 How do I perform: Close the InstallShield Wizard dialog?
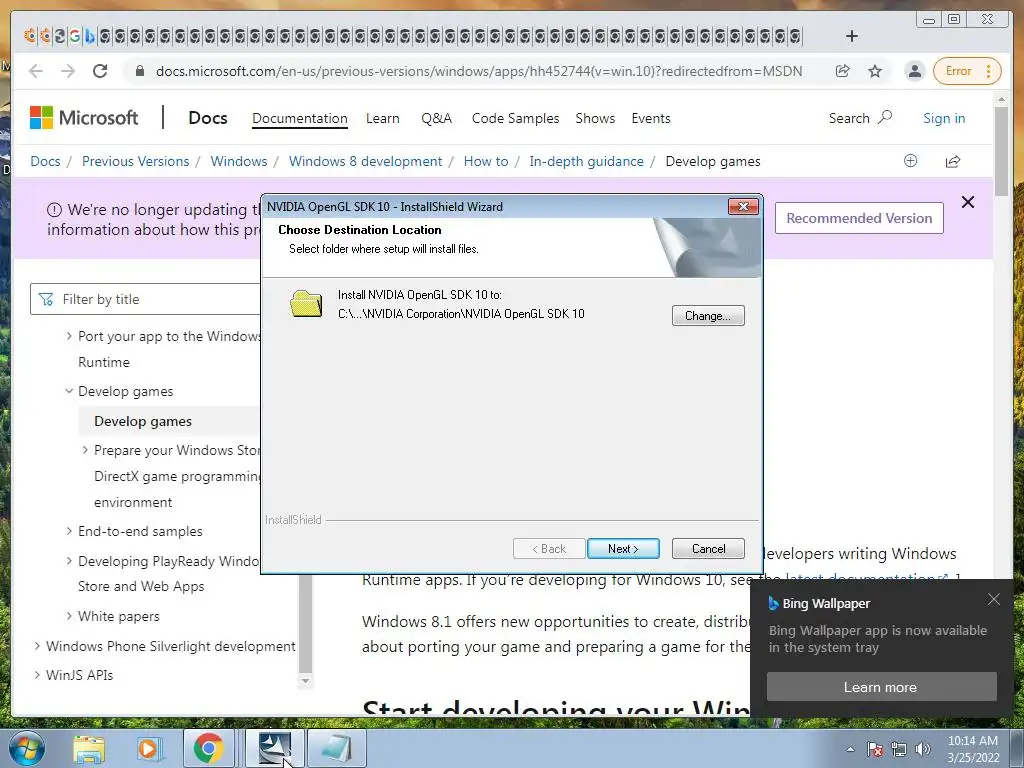(743, 206)
